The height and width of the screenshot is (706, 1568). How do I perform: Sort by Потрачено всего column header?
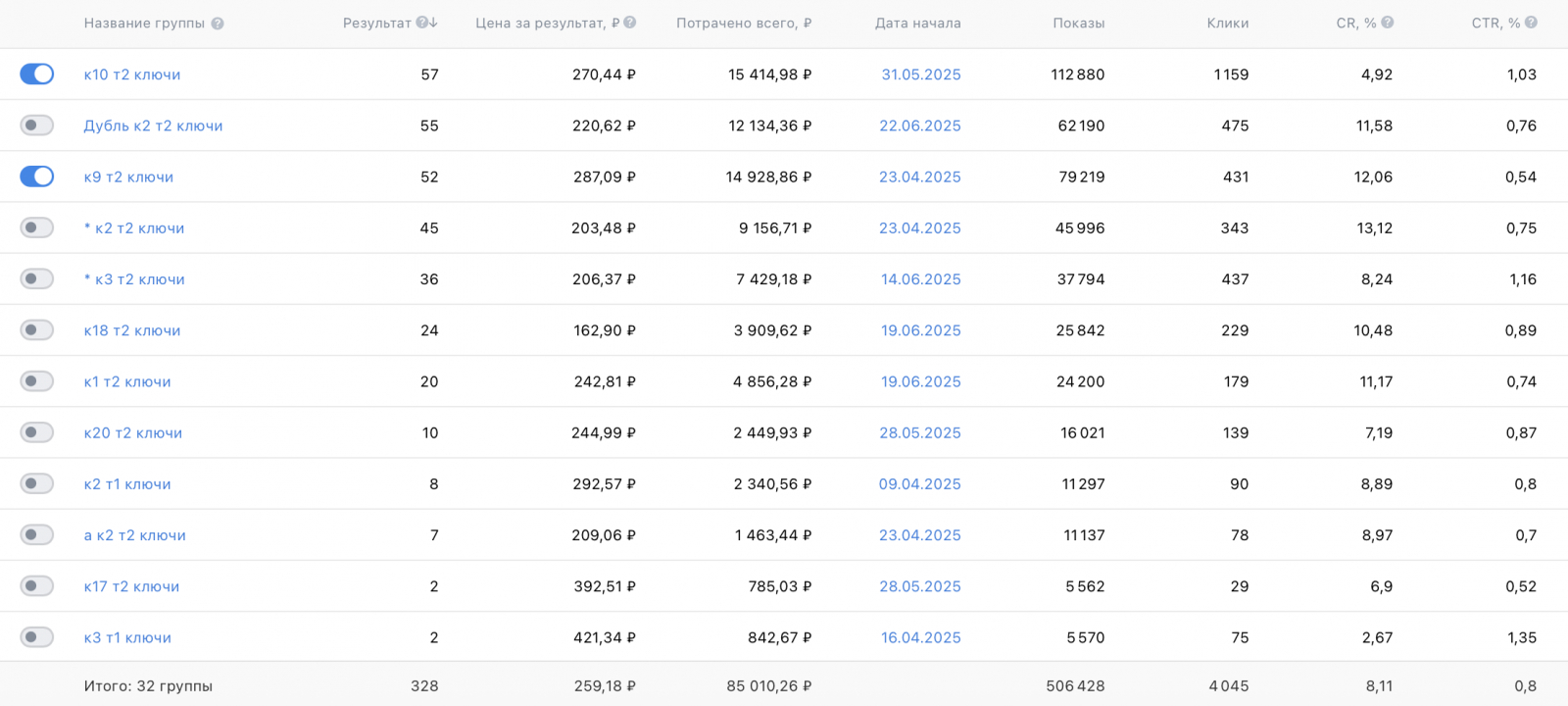click(x=743, y=24)
